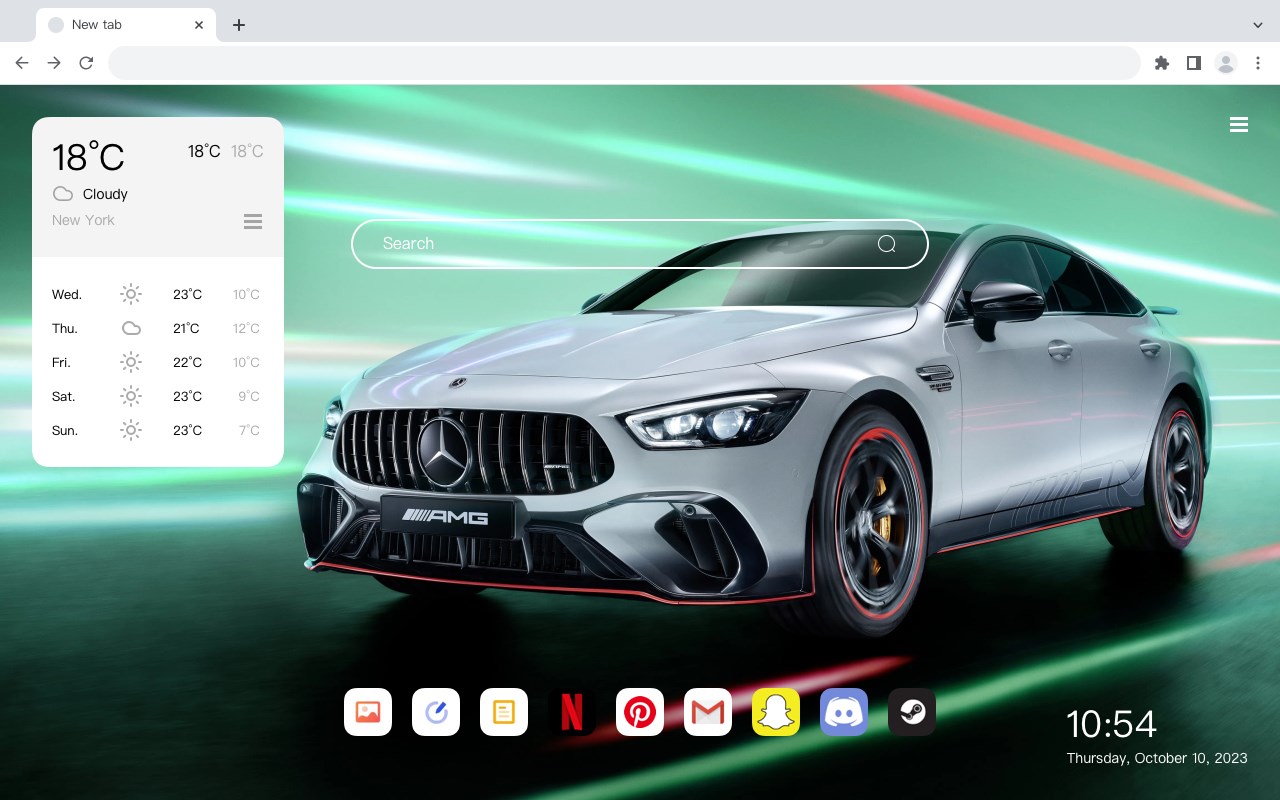1280x800 pixels.
Task: Click the Fri. forecast row label
Action: (61, 363)
